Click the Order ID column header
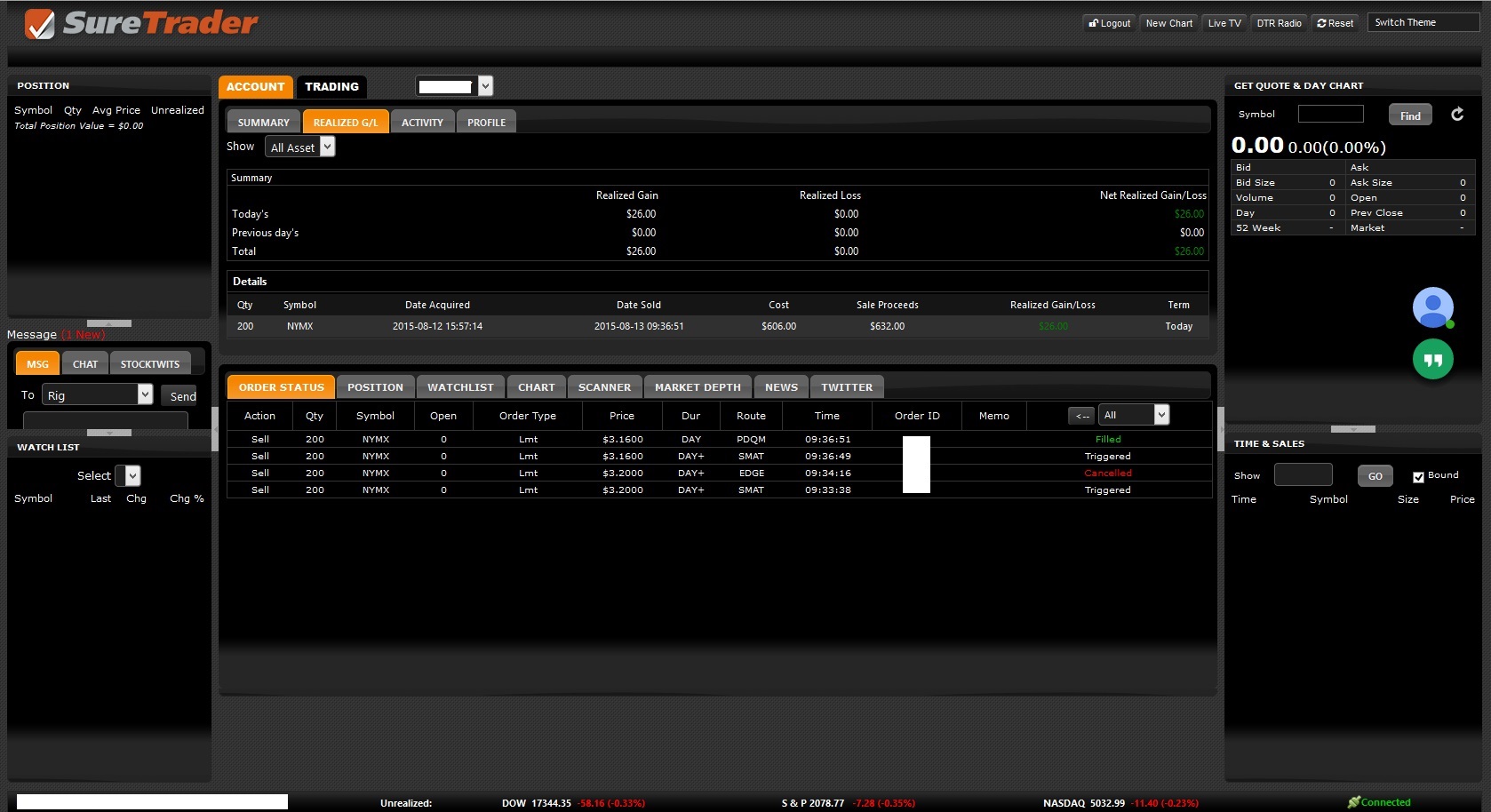 coord(917,416)
